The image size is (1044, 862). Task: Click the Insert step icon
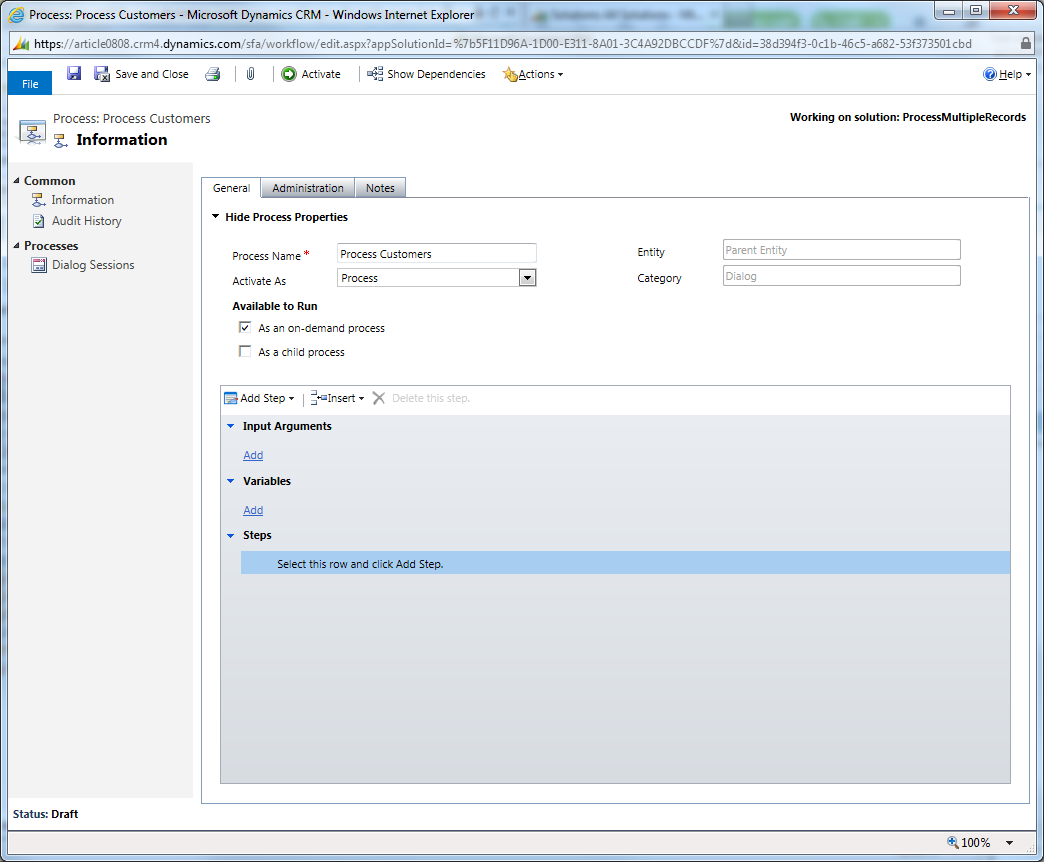point(318,398)
